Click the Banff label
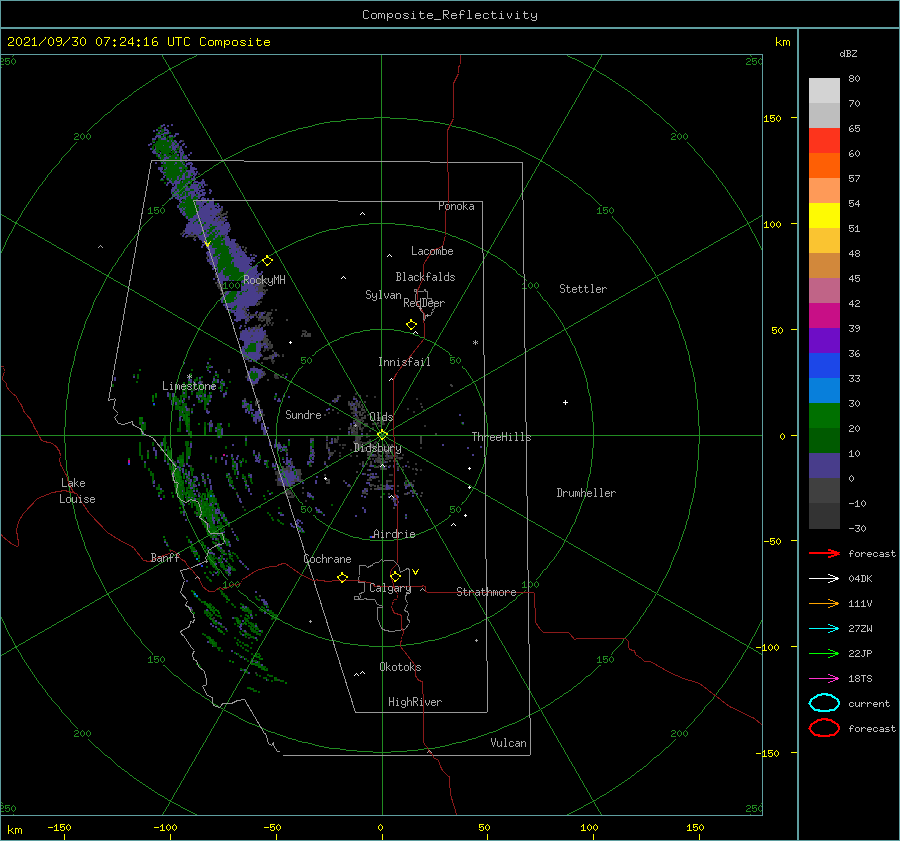The width and height of the screenshot is (900, 841). pos(165,557)
